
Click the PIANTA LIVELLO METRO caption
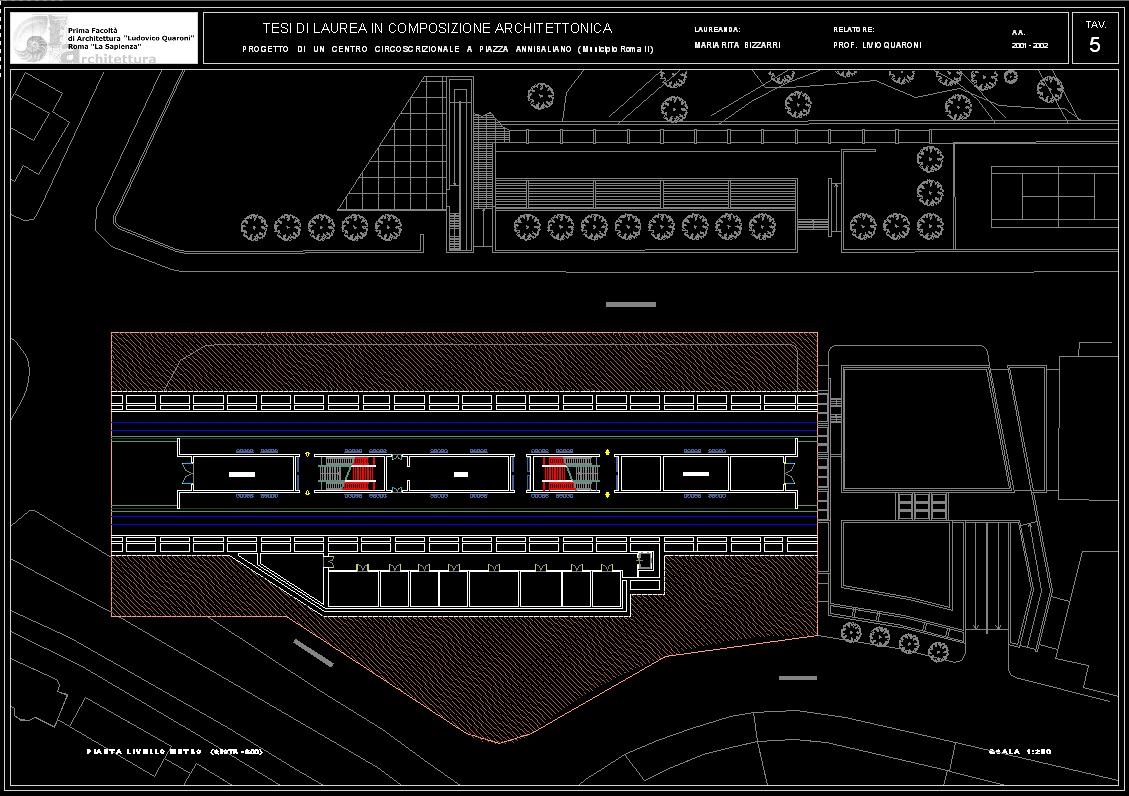point(174,751)
